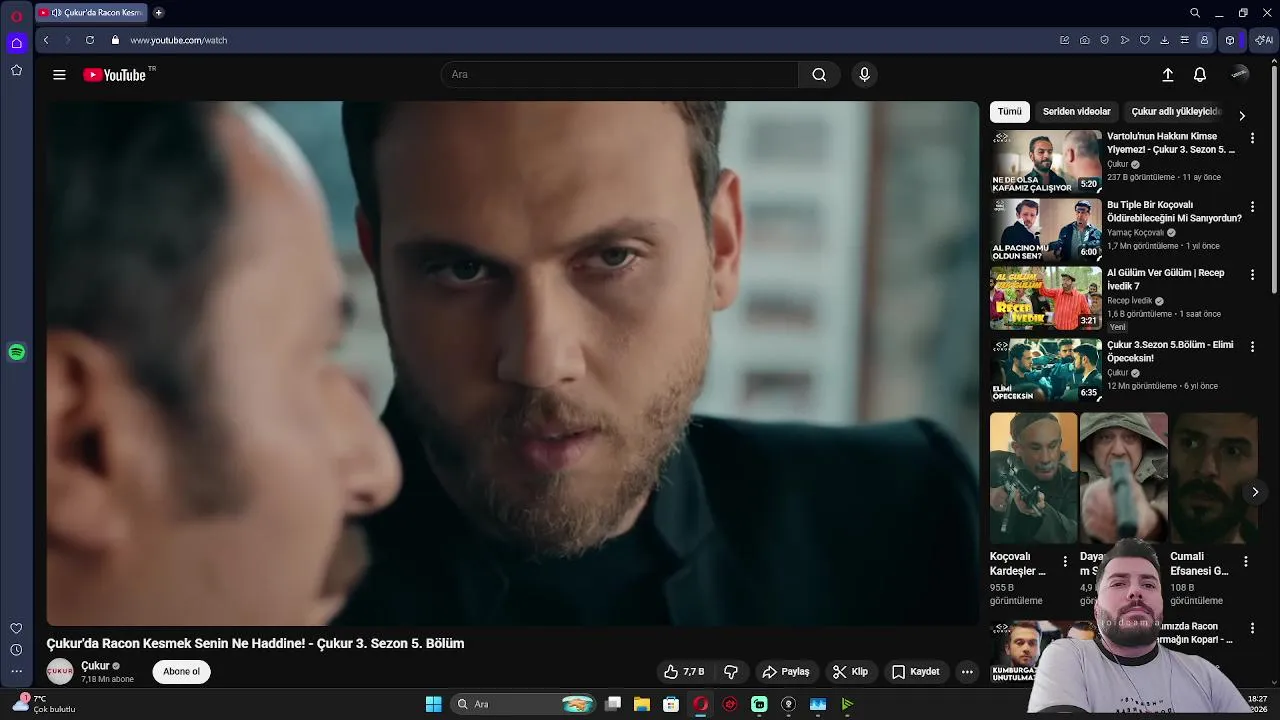Open sidebar heart (pinboards) icon
This screenshot has width=1280, height=720.
16,628
